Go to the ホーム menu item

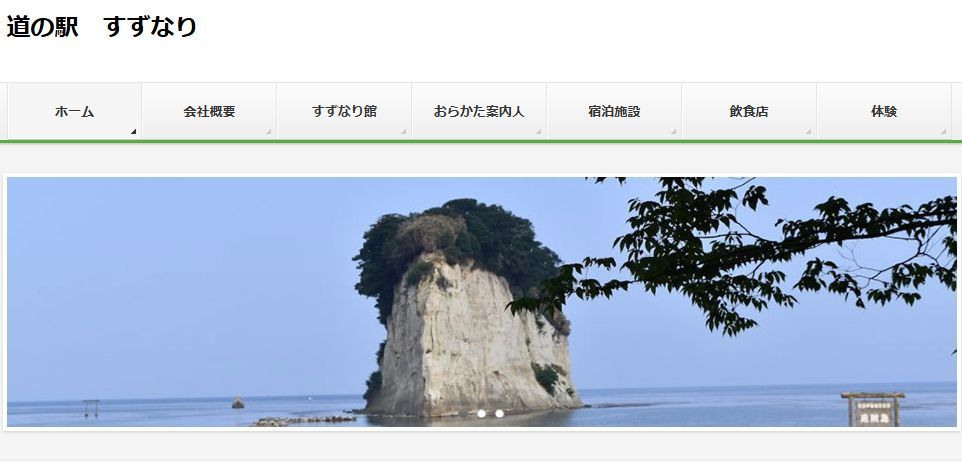pyautogui.click(x=74, y=111)
